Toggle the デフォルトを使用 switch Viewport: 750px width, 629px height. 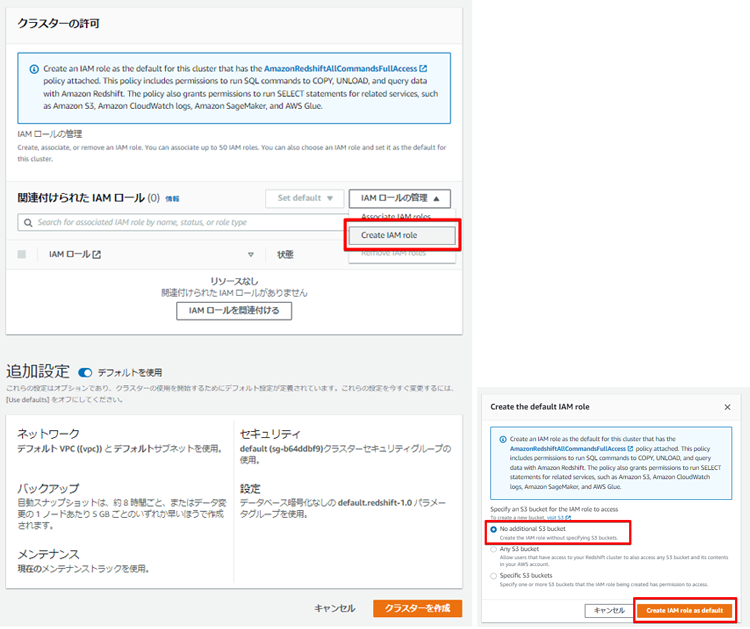[x=85, y=372]
